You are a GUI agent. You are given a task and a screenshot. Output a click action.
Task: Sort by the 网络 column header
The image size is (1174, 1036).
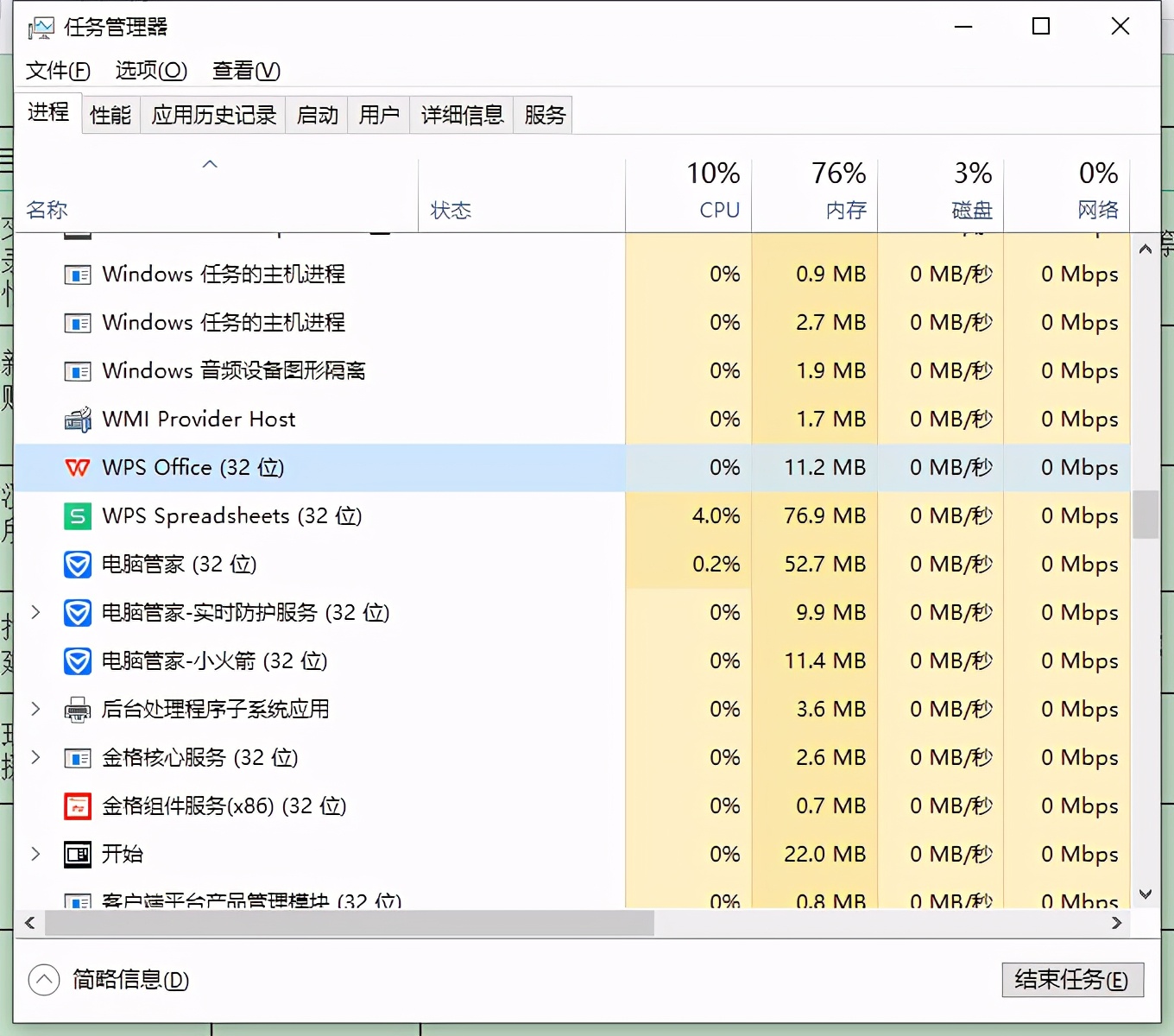[1067, 195]
